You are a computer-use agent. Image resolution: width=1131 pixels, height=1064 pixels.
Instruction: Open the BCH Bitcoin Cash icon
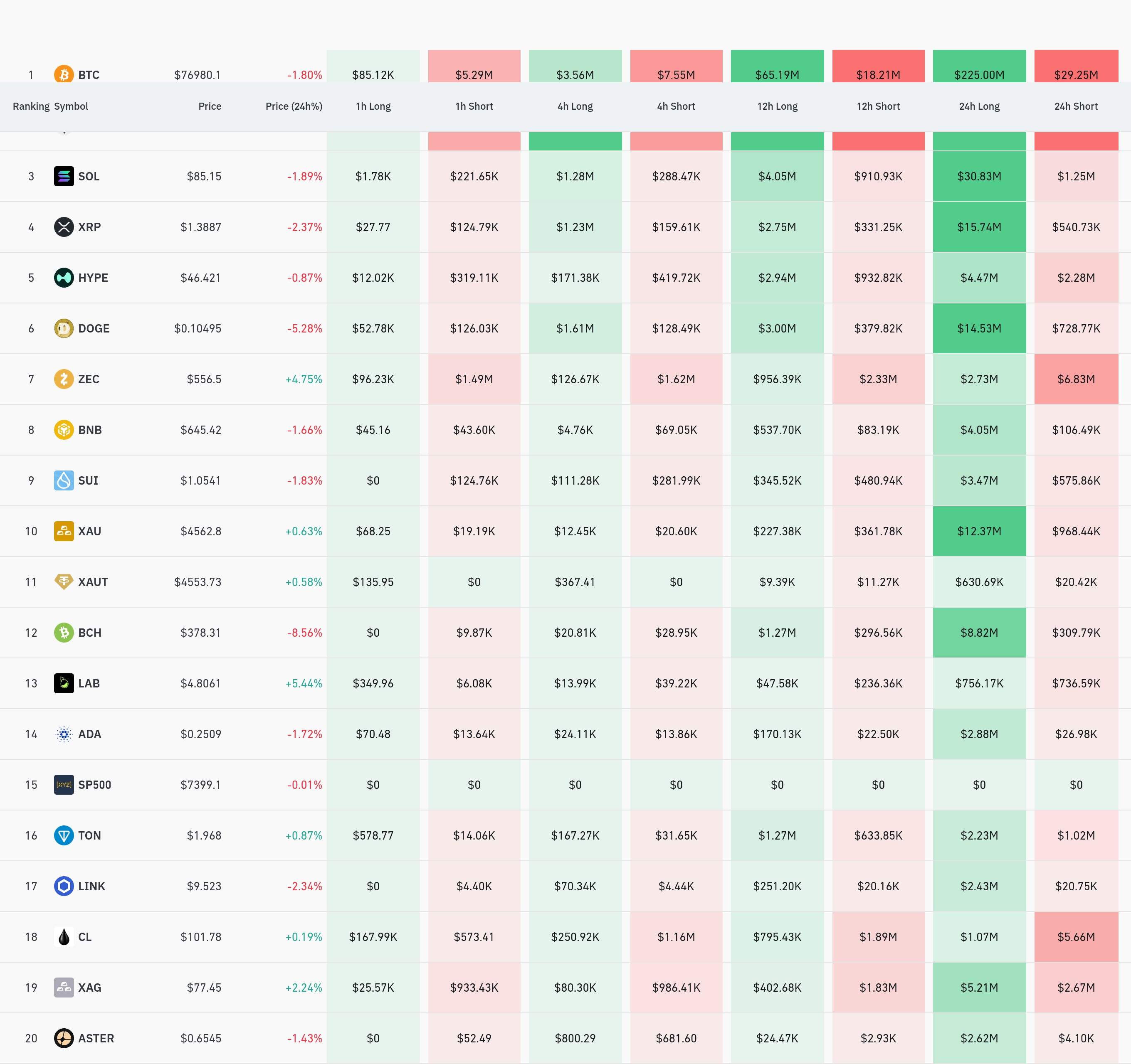[64, 632]
